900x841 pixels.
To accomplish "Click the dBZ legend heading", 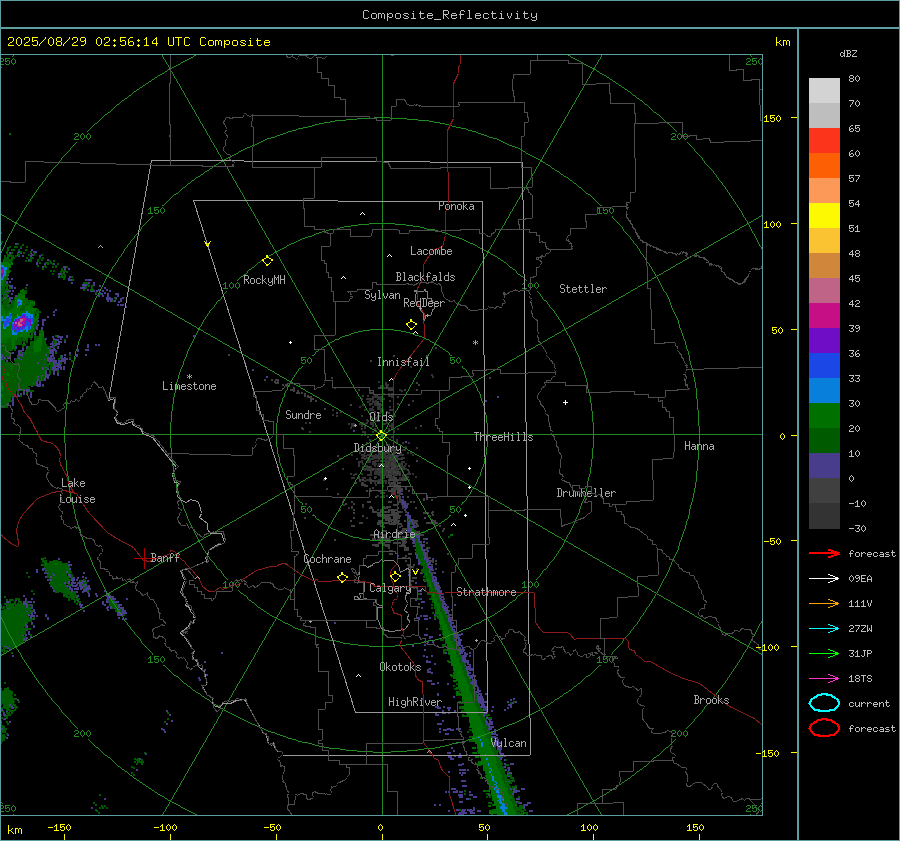I will 848,53.
